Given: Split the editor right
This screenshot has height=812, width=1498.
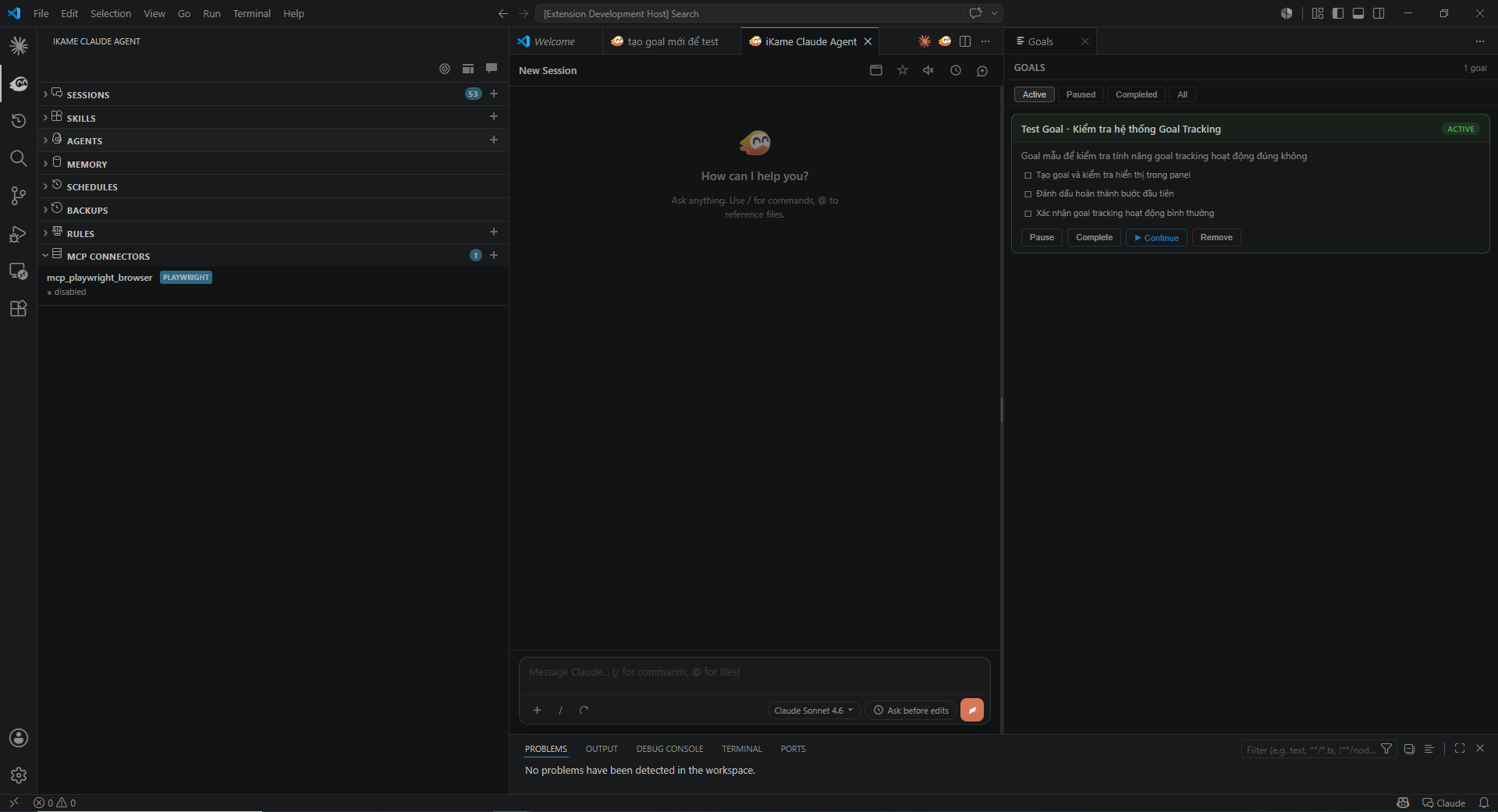Looking at the screenshot, I should pos(965,41).
